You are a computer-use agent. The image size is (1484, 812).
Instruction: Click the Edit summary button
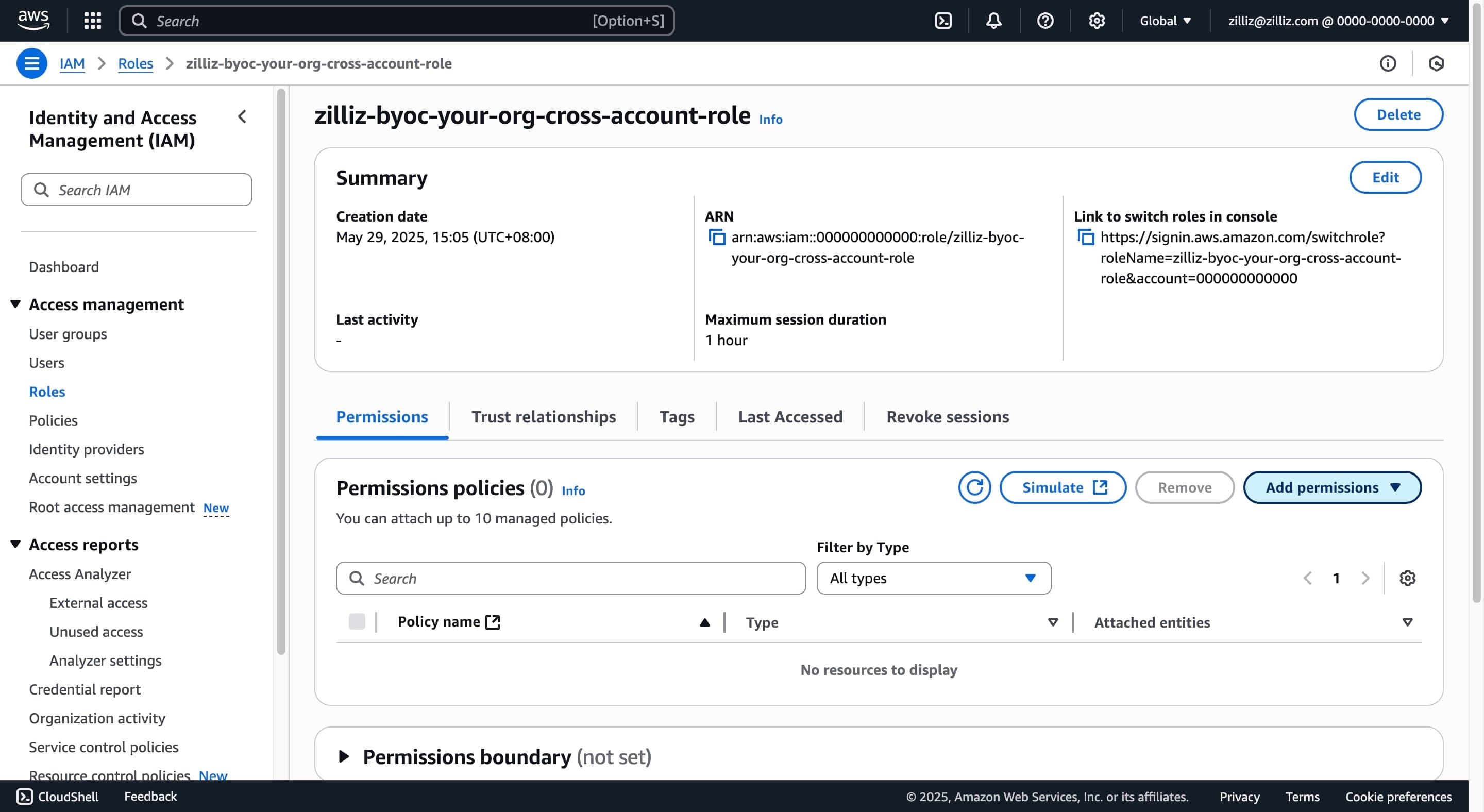click(x=1385, y=177)
